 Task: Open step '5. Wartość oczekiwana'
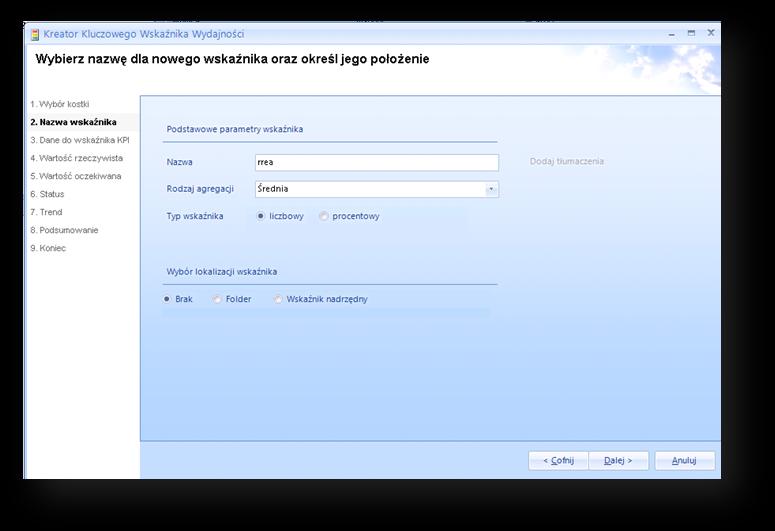click(x=75, y=176)
